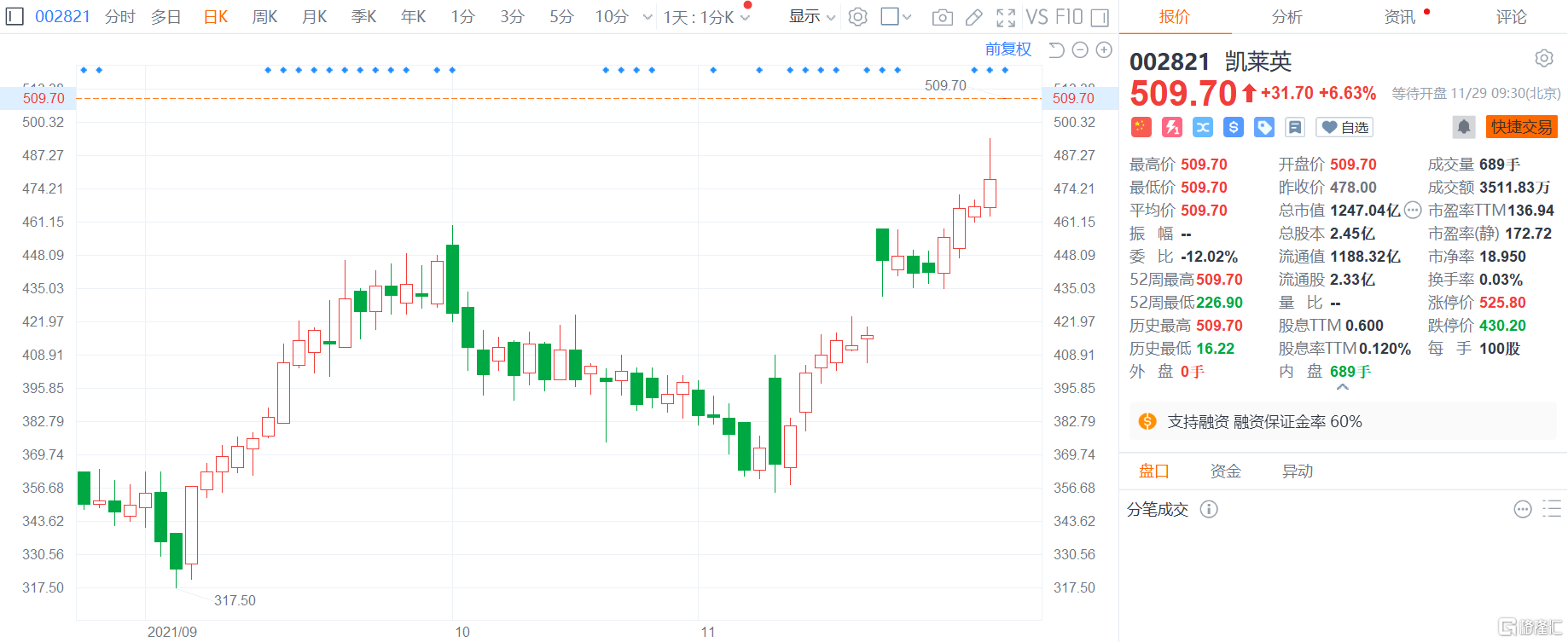Select the 年K yearly view
The height and width of the screenshot is (642, 1568).
point(414,17)
